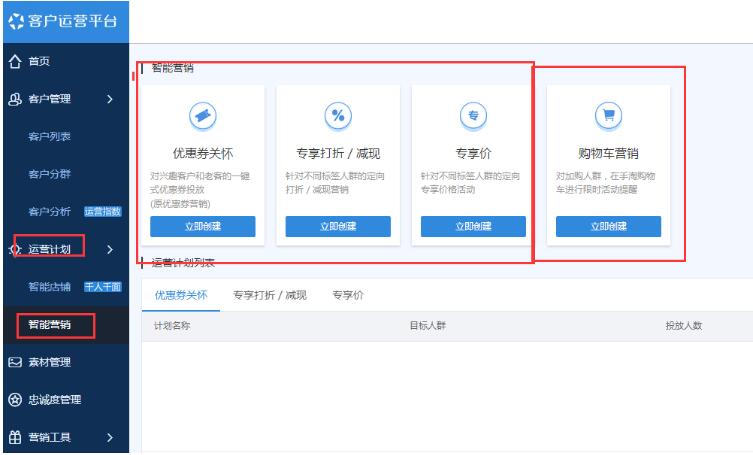Click the coupon ticket icon above 优惠券关怀
The height and width of the screenshot is (455, 753).
coord(203,116)
